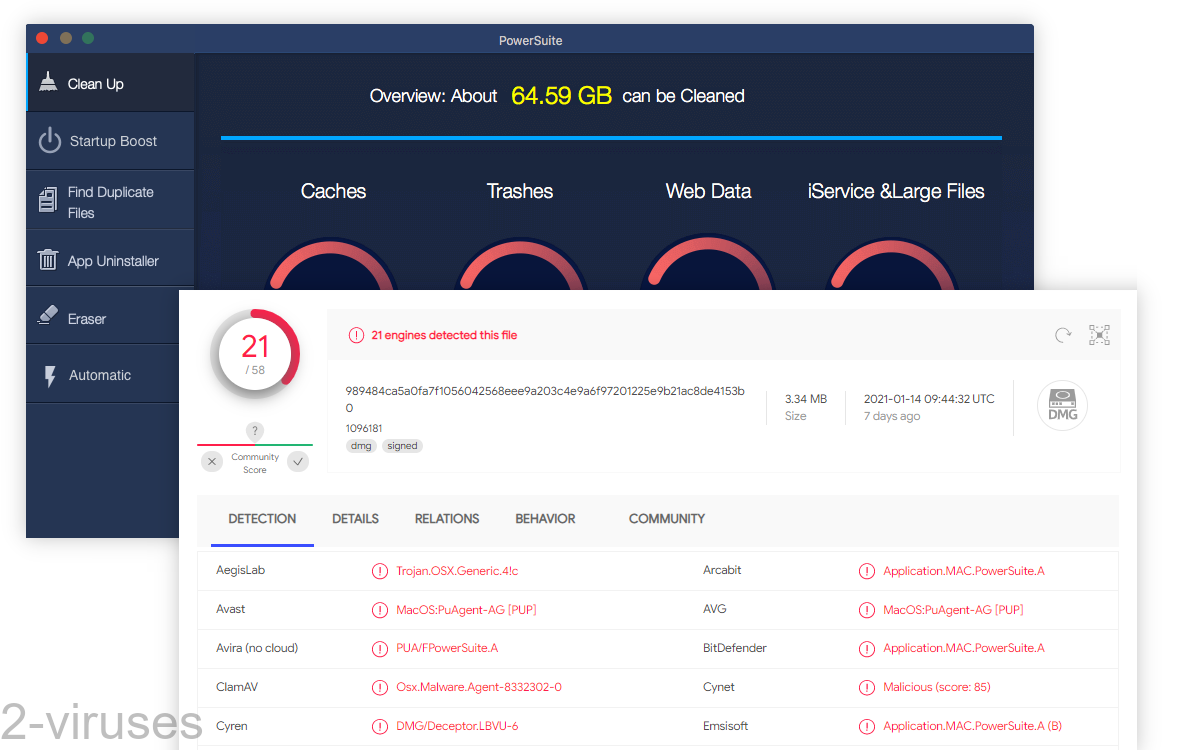The image size is (1200, 750).
Task: Click the App Uninstaller trash can icon
Action: click(48, 260)
